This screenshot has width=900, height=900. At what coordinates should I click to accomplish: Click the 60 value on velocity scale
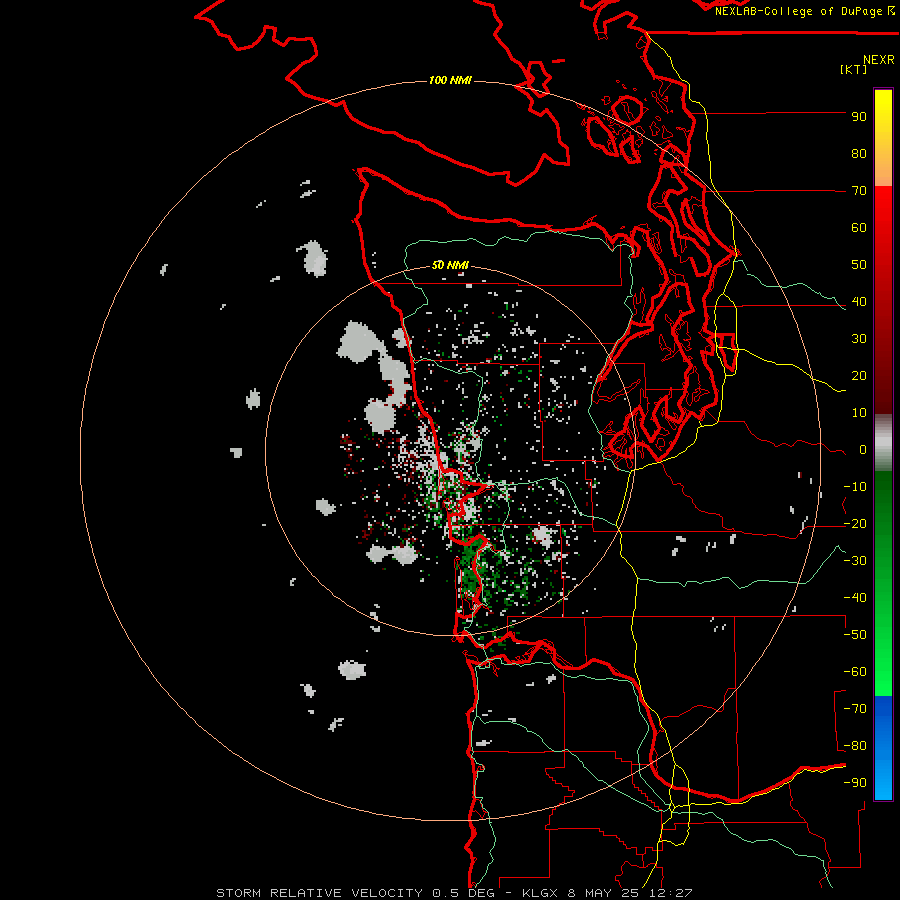[859, 228]
